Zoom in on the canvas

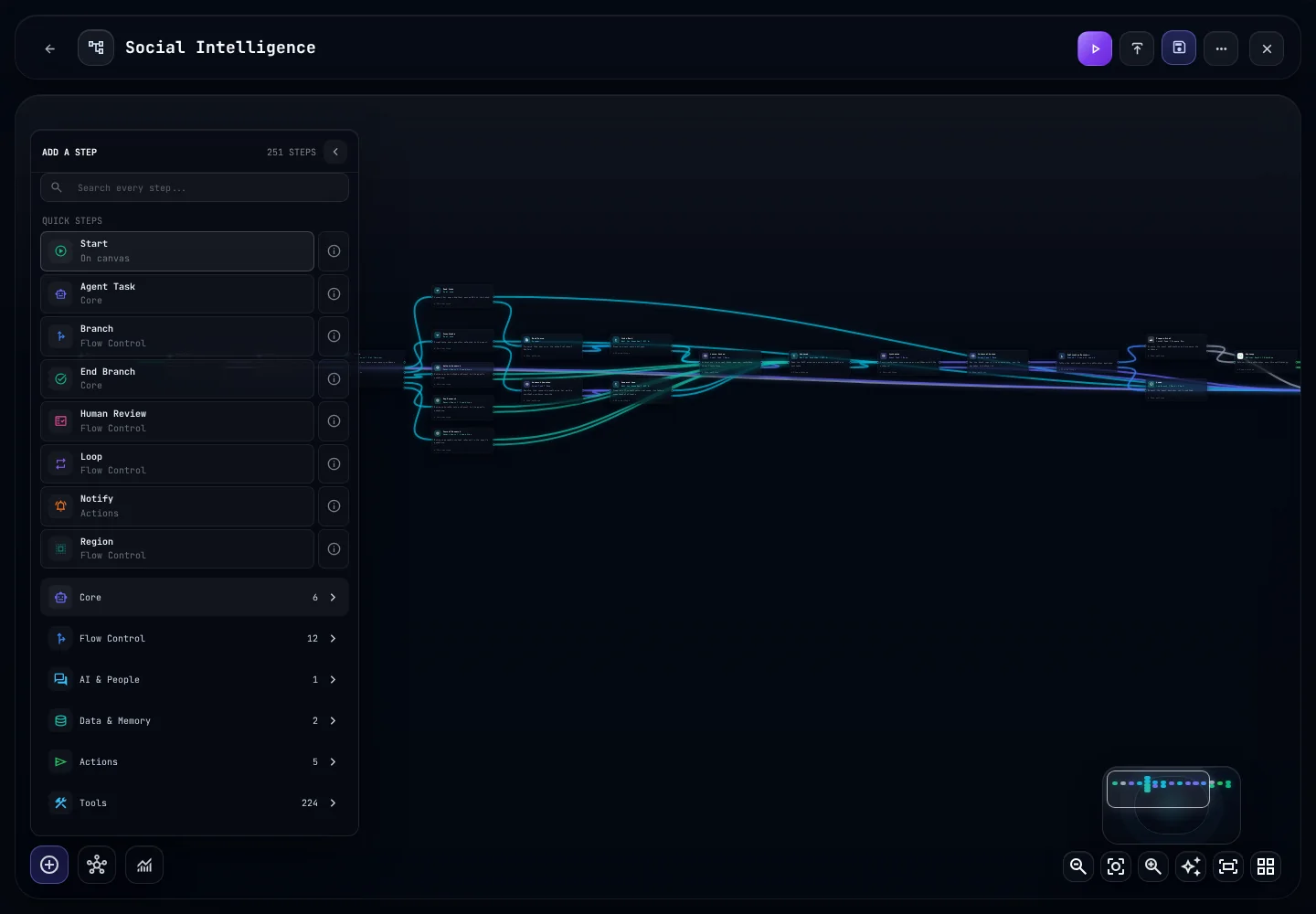pos(1153,866)
